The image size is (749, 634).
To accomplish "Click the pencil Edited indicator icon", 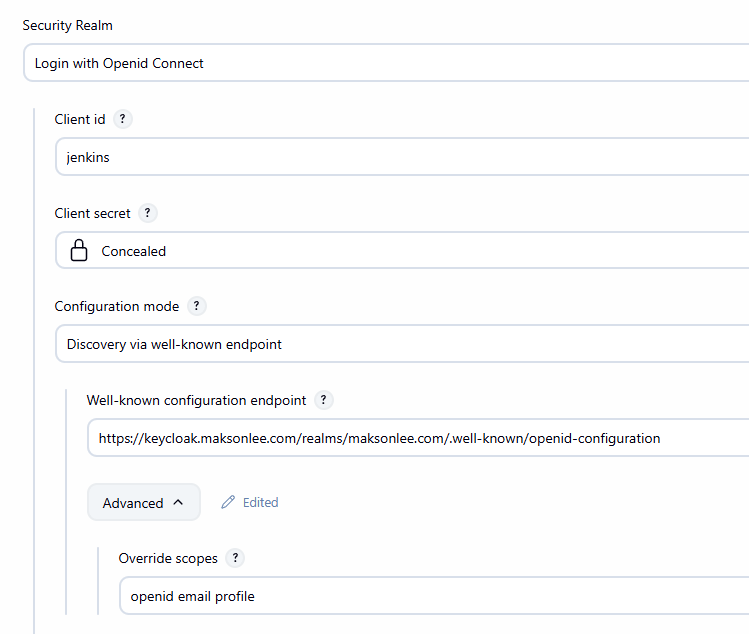I will [228, 503].
